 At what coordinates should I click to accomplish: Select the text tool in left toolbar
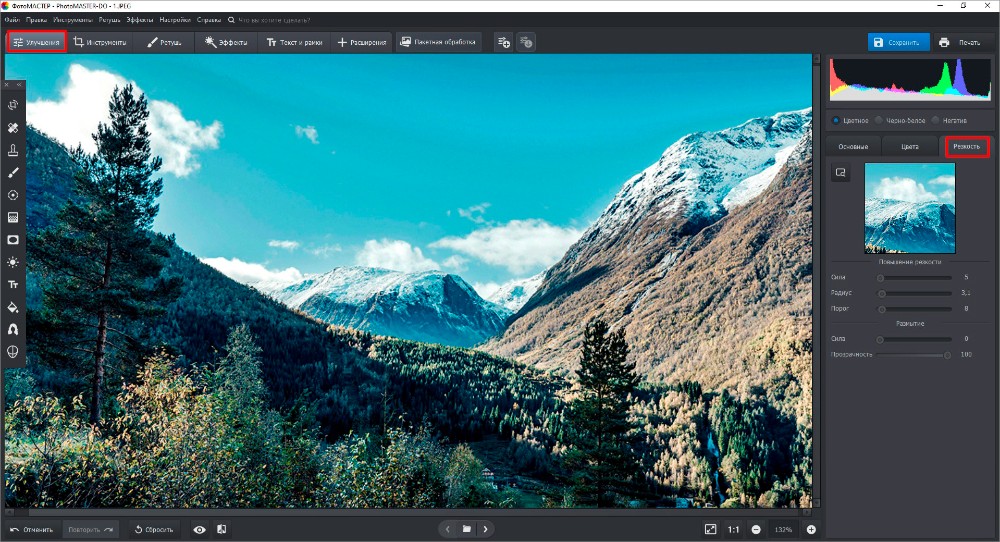point(13,284)
